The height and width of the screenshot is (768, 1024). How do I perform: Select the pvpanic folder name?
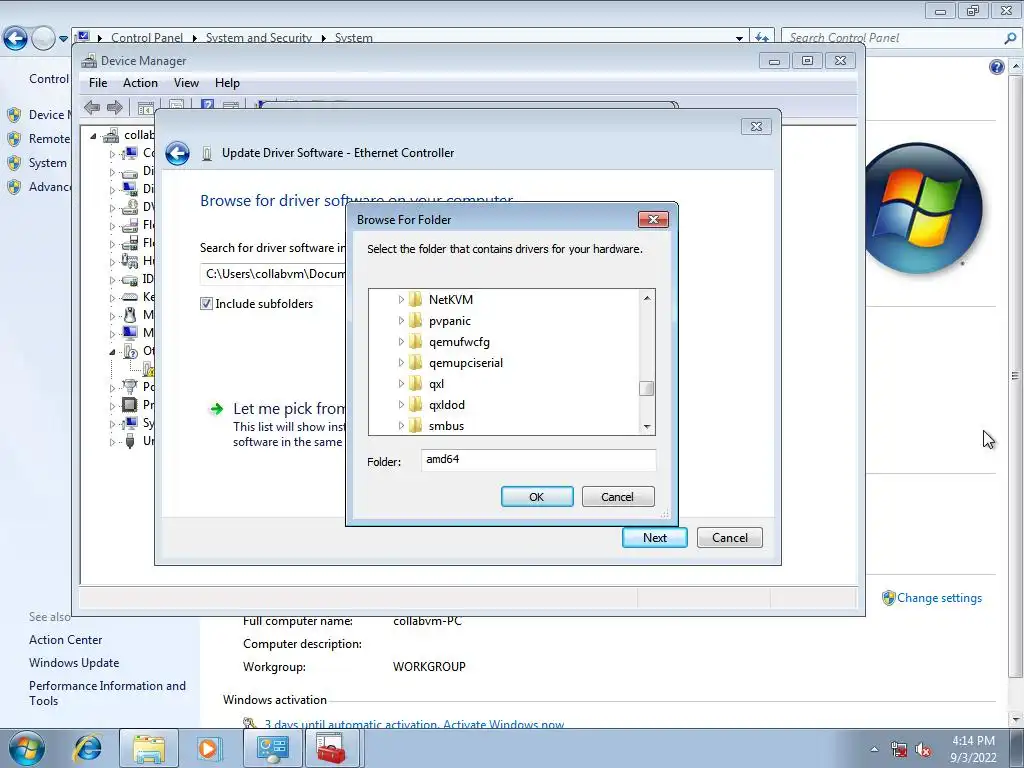(x=449, y=321)
